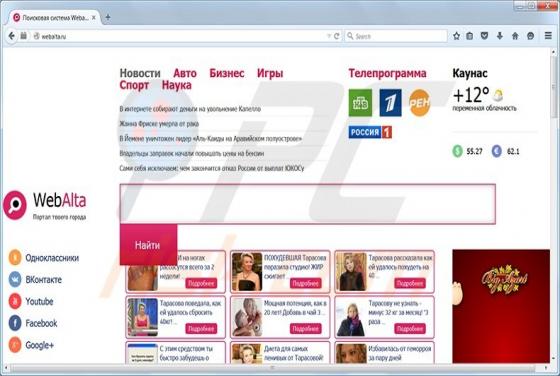Open news headline about Жанна Фриске
The image size is (560, 376).
(159, 124)
